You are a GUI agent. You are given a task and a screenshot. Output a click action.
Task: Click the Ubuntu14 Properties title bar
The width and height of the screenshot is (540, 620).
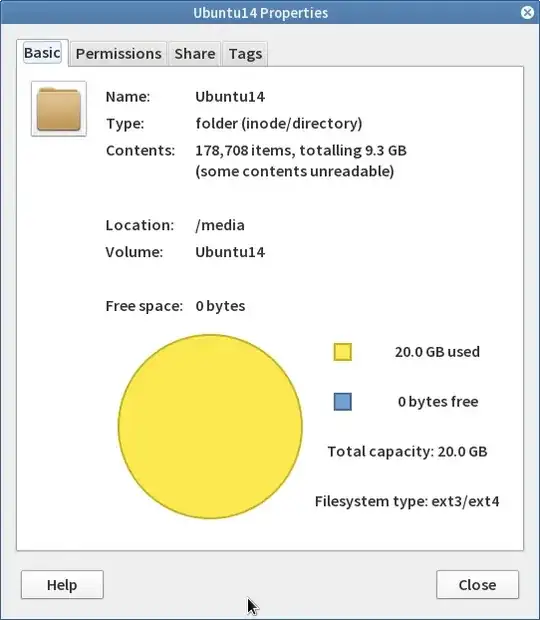pos(261,13)
